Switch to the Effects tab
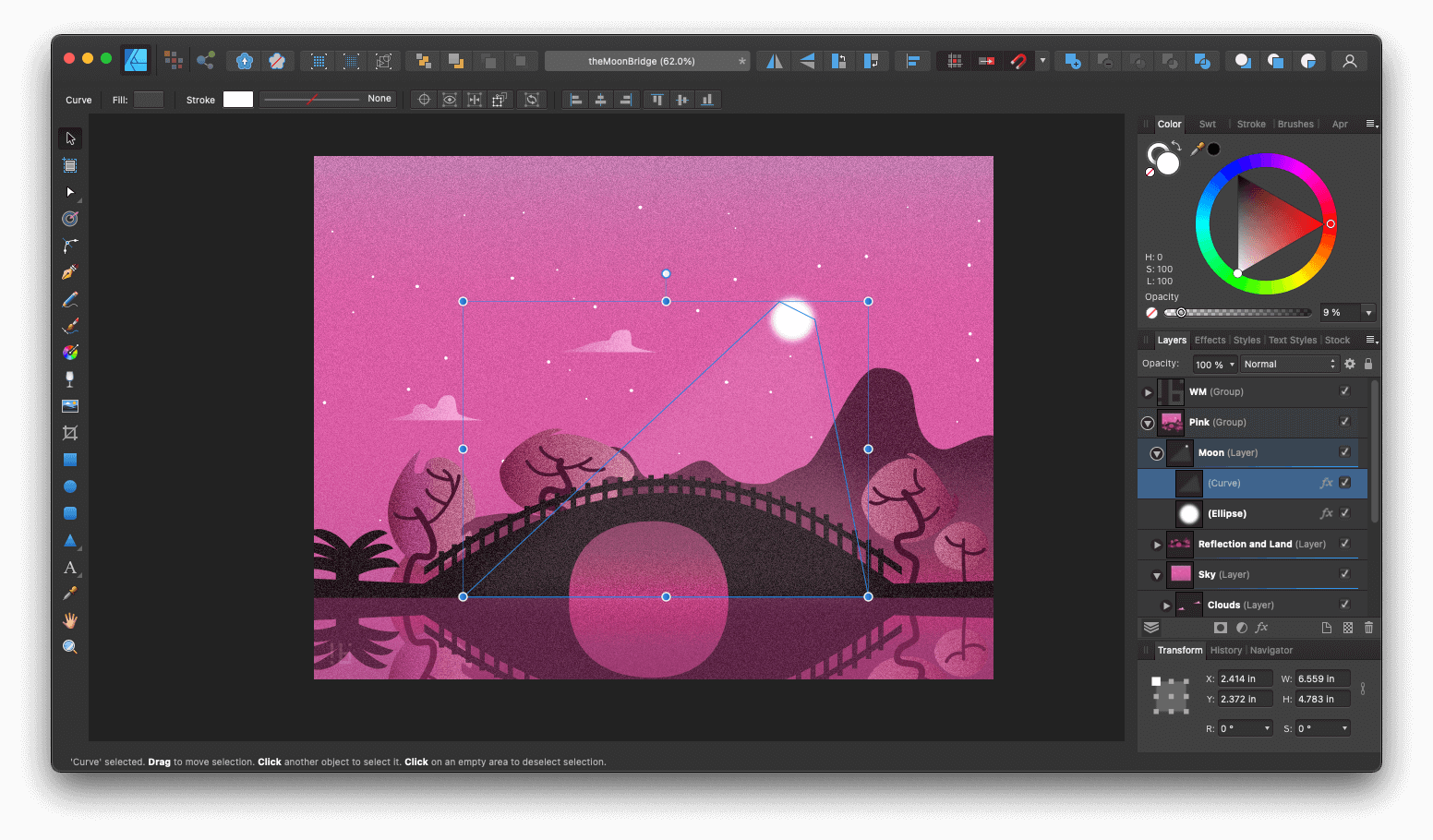The width and height of the screenshot is (1433, 840). coord(1210,340)
